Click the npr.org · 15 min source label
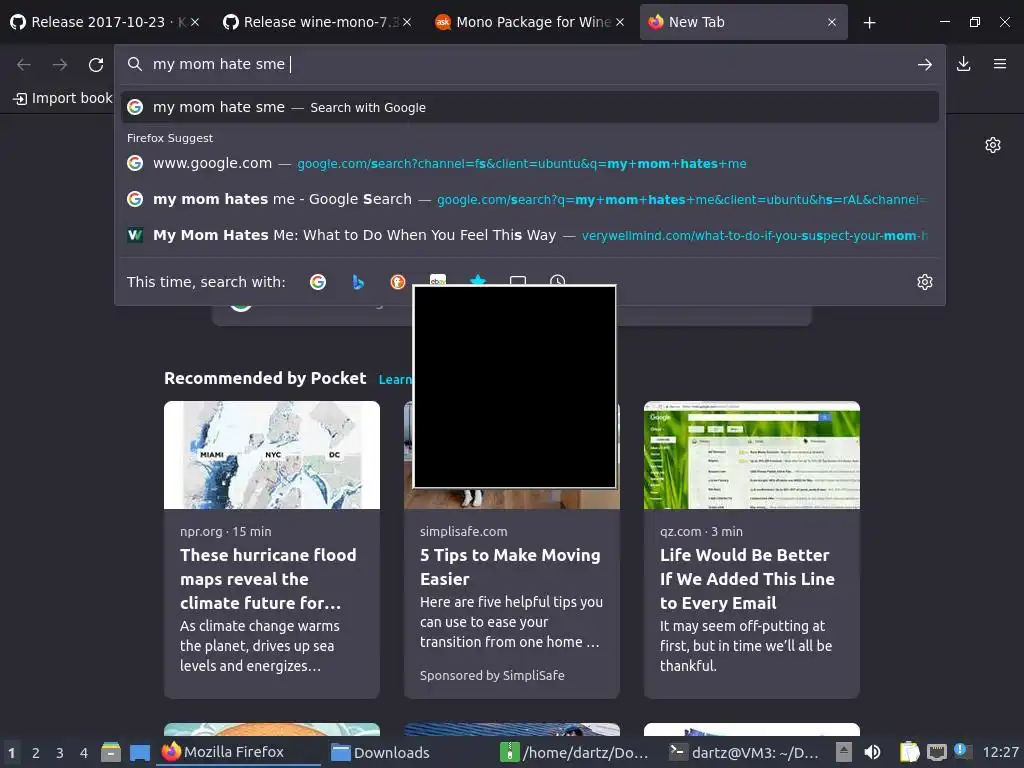This screenshot has width=1024, height=768. tap(226, 532)
